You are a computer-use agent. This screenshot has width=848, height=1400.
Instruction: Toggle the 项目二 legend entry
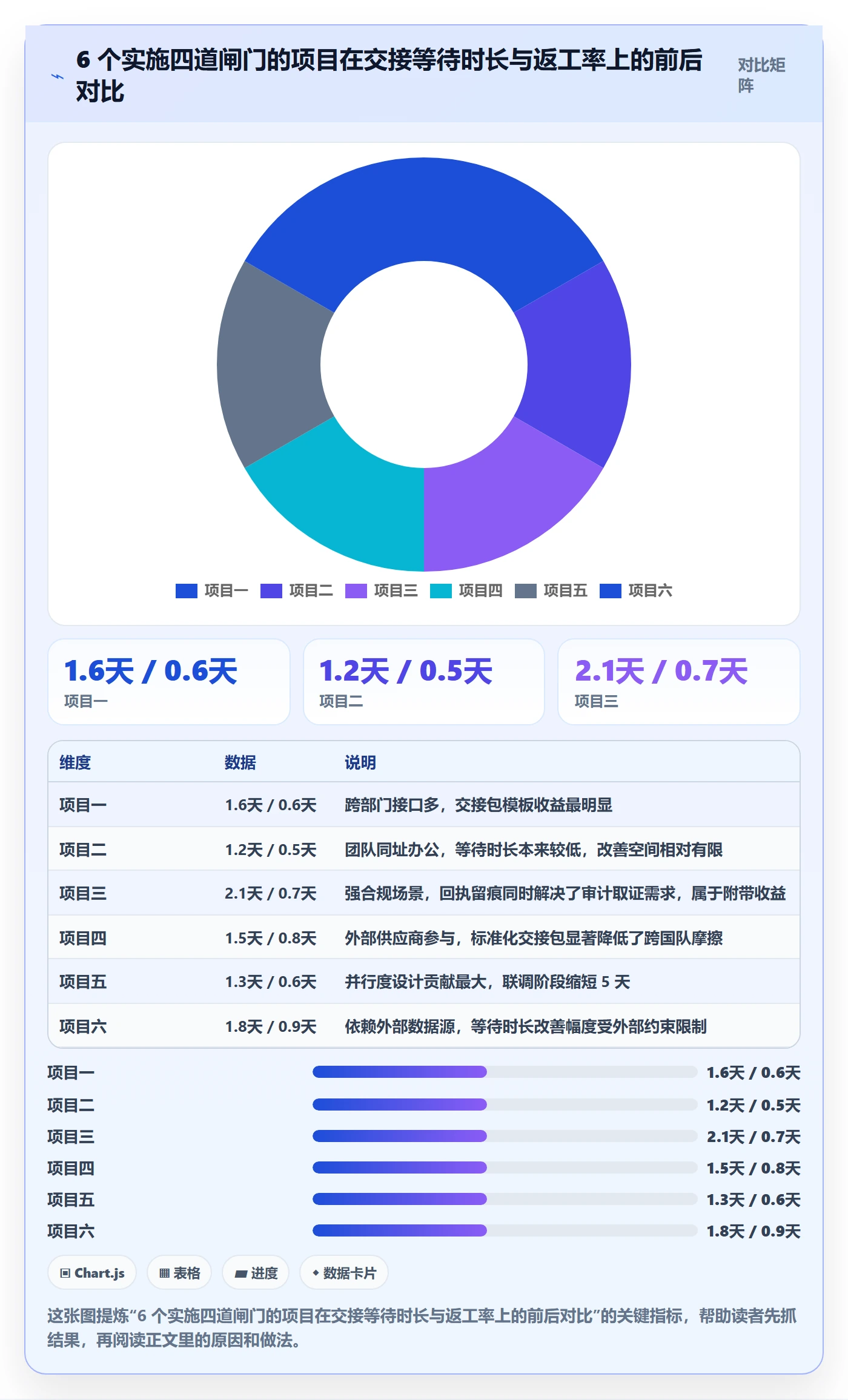coord(297,590)
